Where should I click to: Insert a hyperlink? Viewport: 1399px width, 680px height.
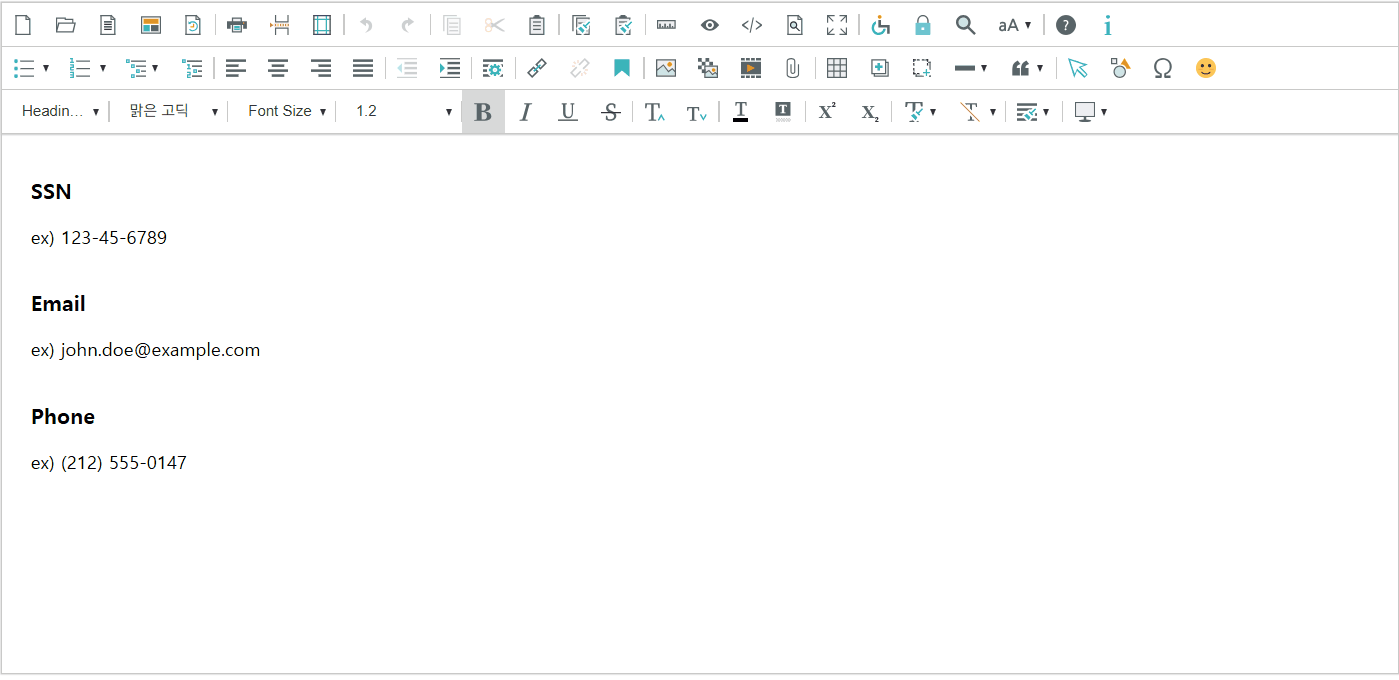(537, 68)
